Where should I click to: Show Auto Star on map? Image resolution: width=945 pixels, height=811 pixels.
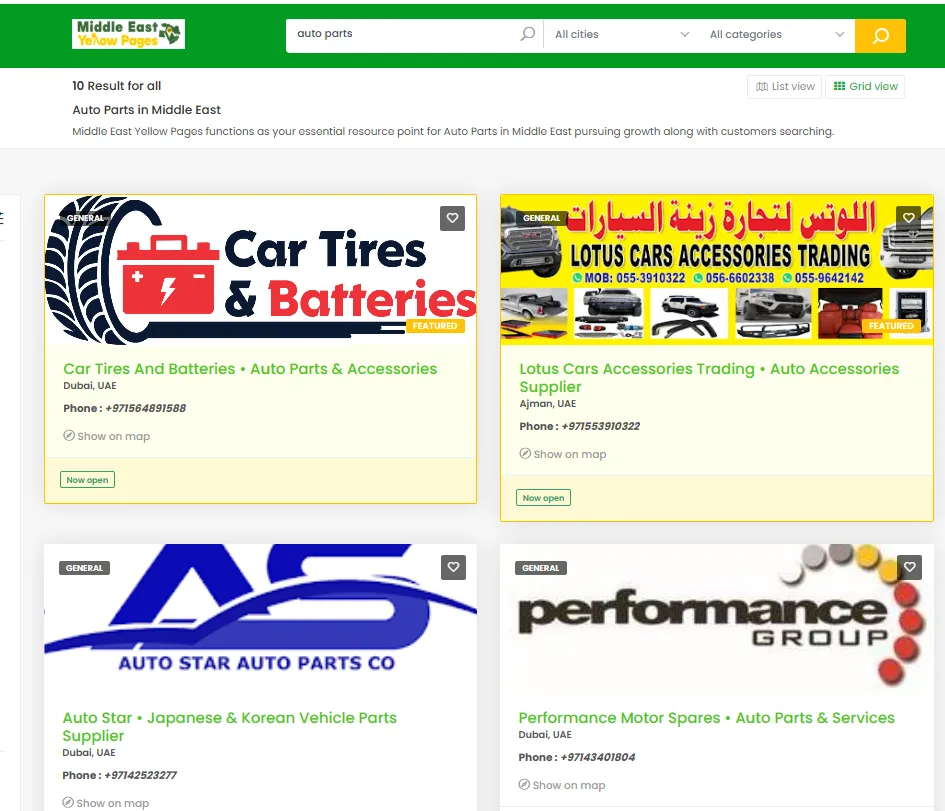105,803
